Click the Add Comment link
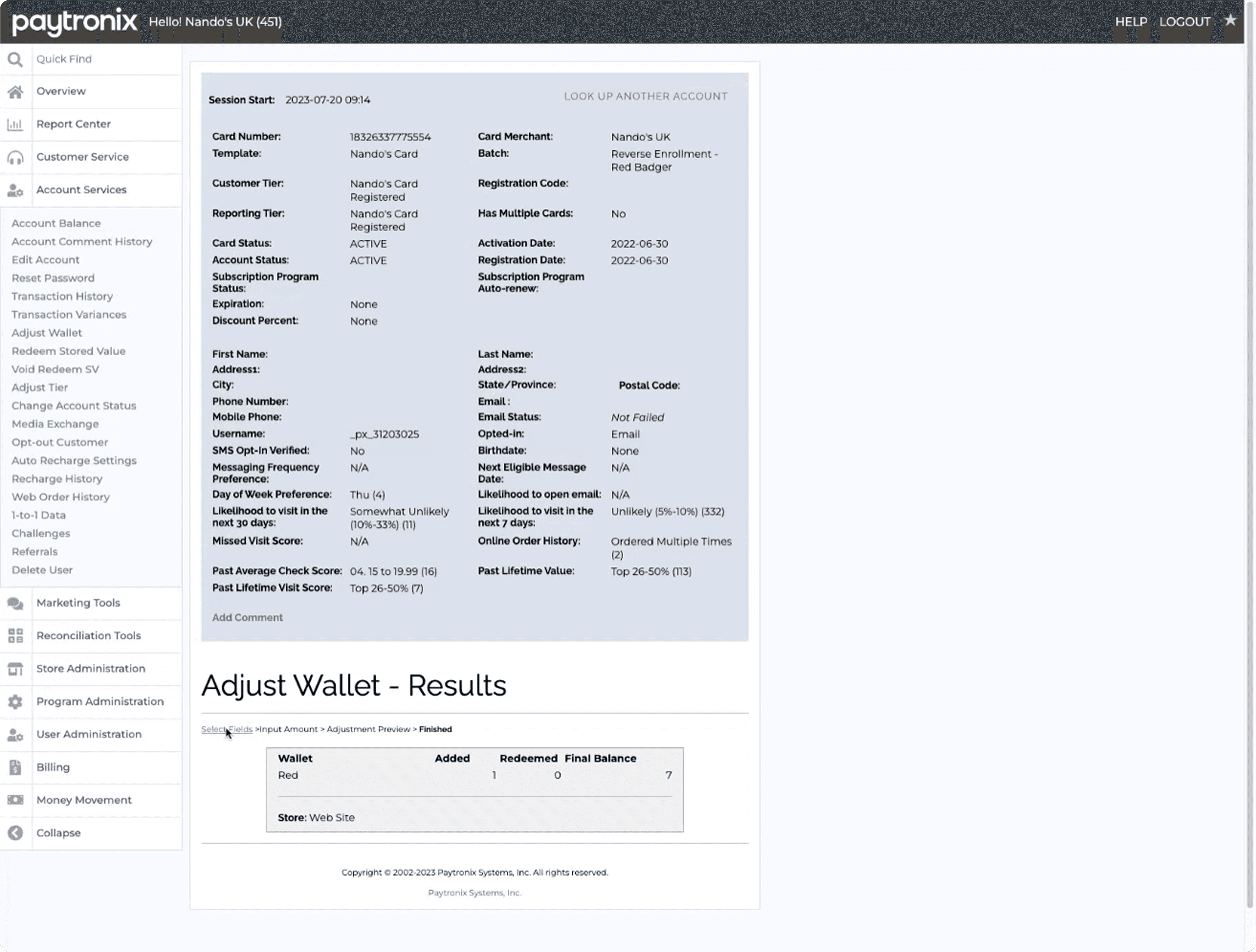 [x=247, y=617]
